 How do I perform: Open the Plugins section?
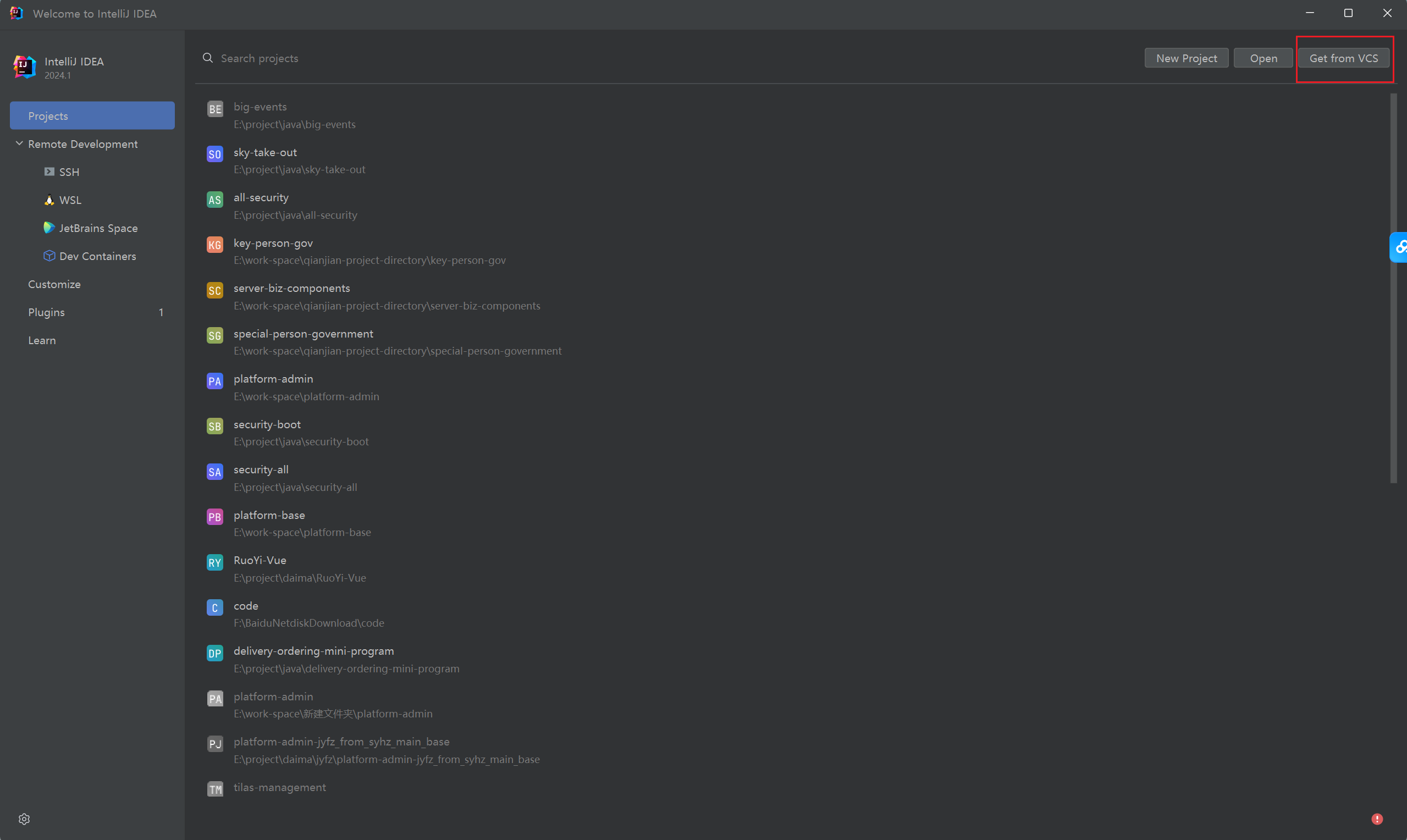[92, 312]
